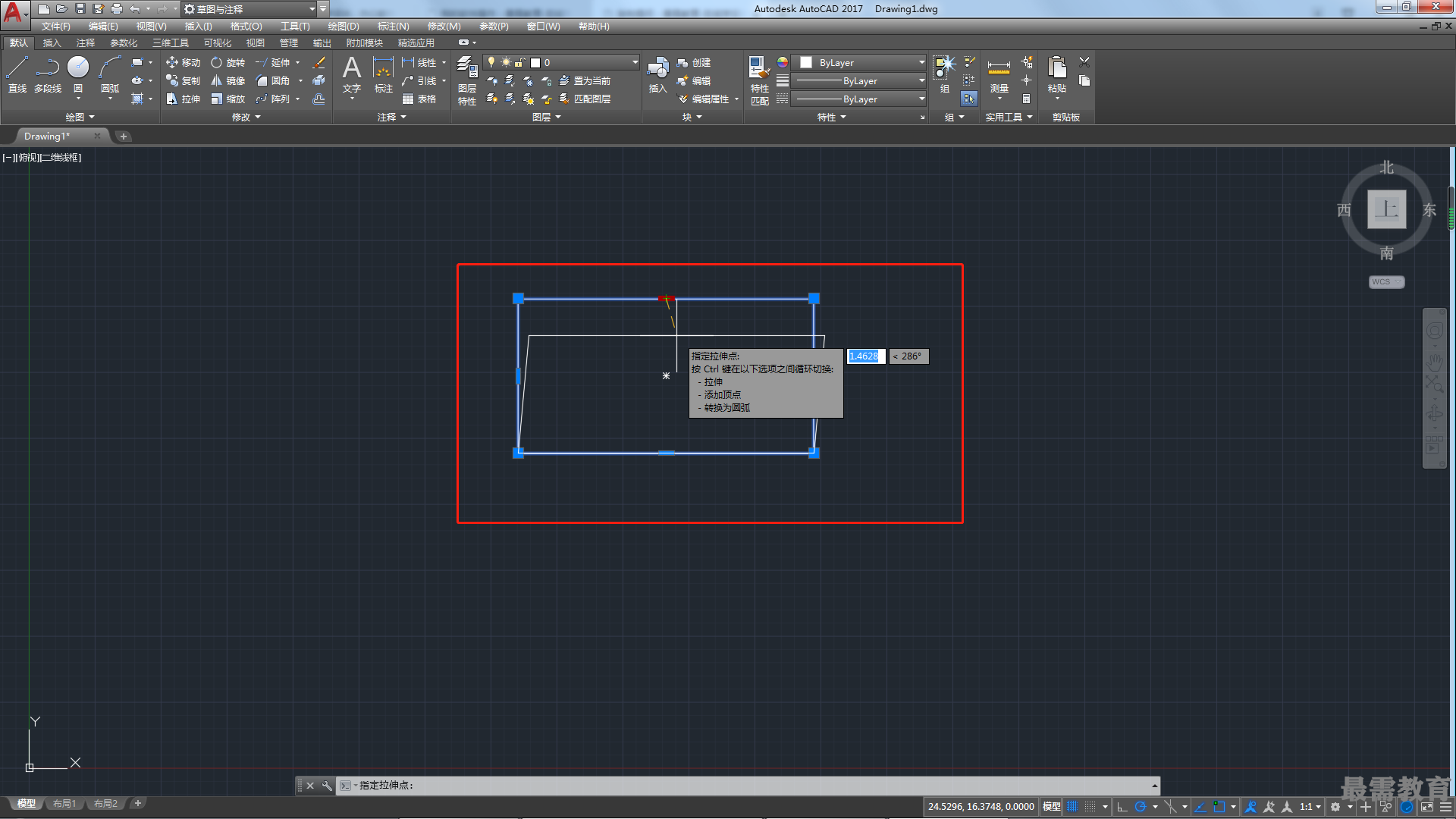Select the 圆 (Circle) tool
This screenshot has height=819, width=1456.
[78, 75]
